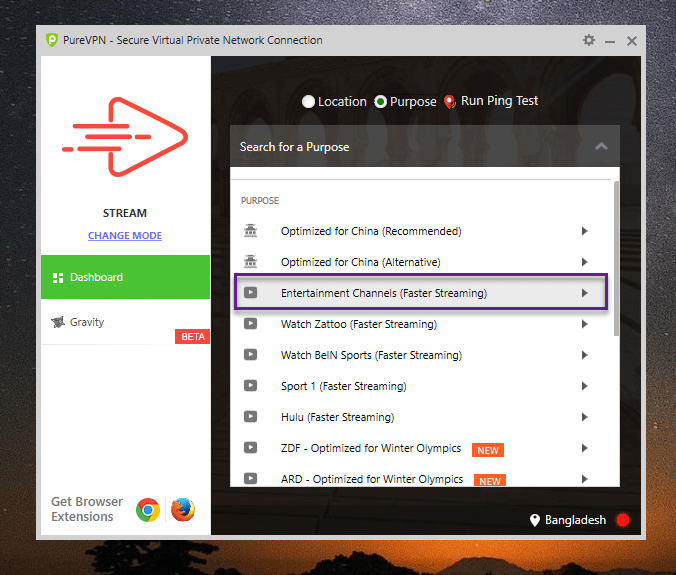Screen dimensions: 676x575
Task: Click the purpose list scrollbar
Action: coord(617,259)
